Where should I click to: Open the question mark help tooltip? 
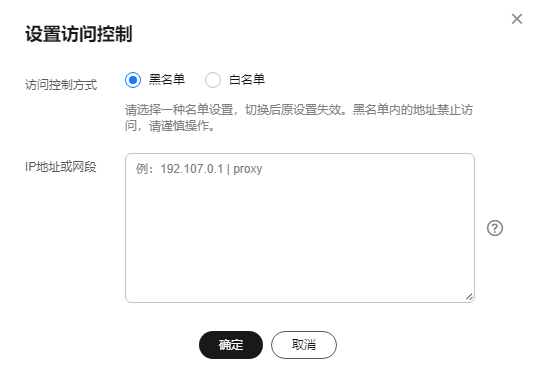click(495, 228)
